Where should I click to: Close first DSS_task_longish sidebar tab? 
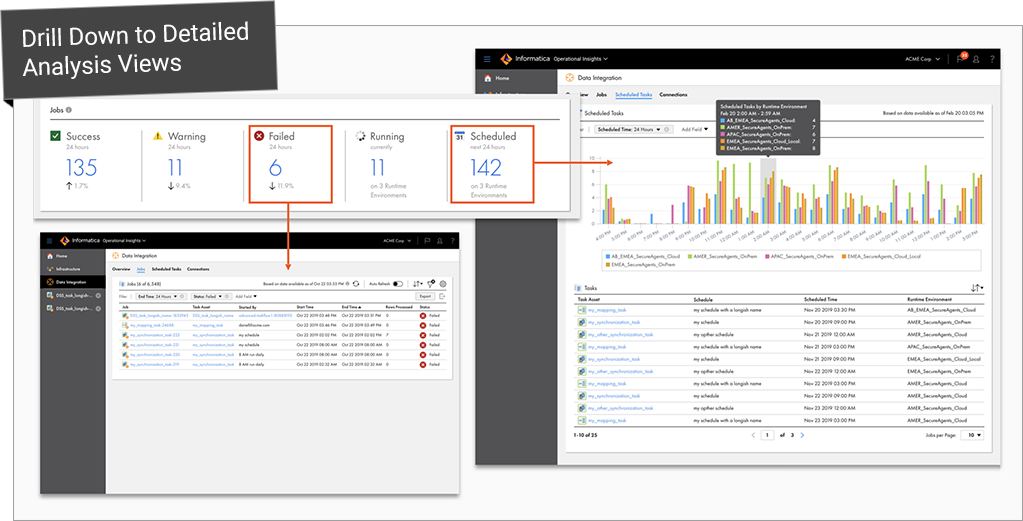coord(99,295)
